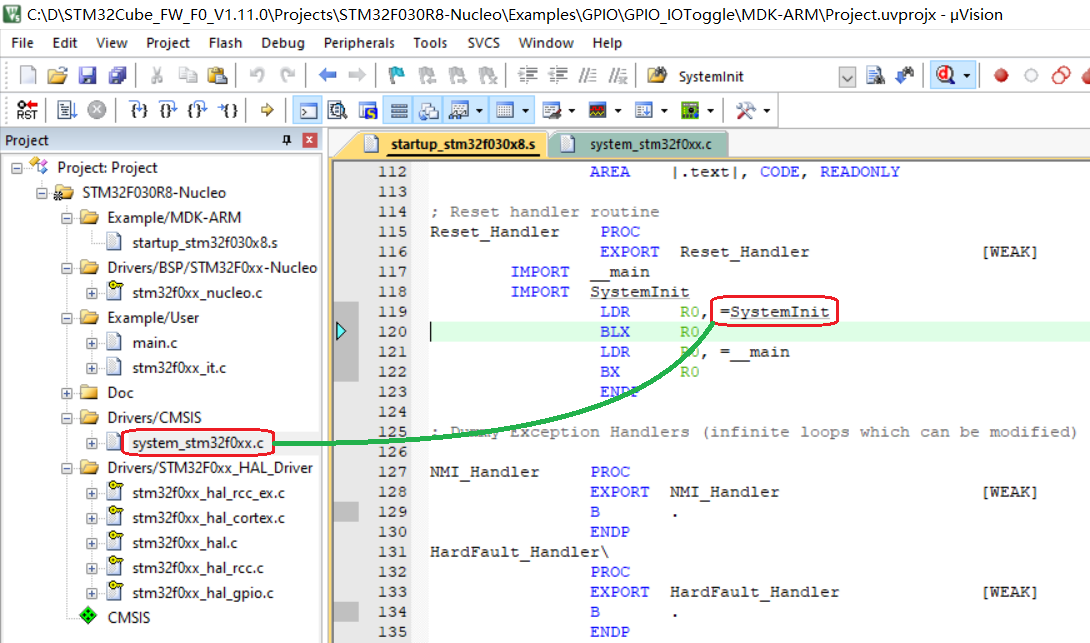Open the Peripherals menu
This screenshot has height=643, width=1090.
tap(359, 42)
